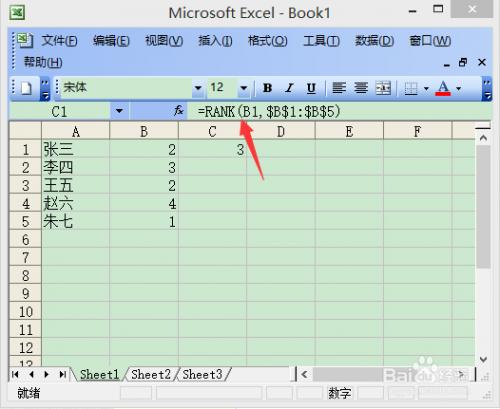Open the 窗口(W) menu

click(430, 41)
